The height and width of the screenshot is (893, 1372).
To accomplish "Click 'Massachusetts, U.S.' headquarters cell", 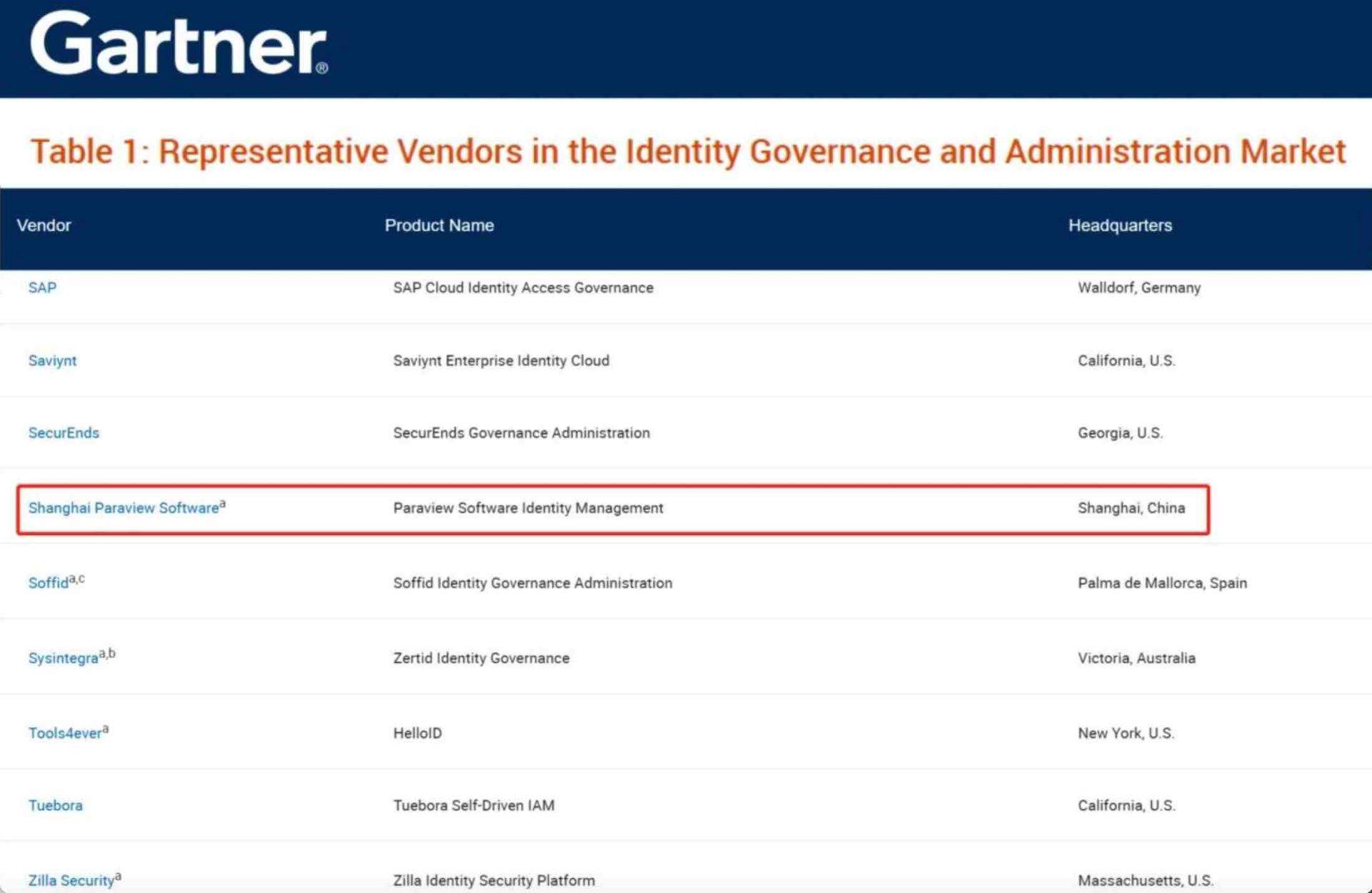I will [x=1145, y=880].
